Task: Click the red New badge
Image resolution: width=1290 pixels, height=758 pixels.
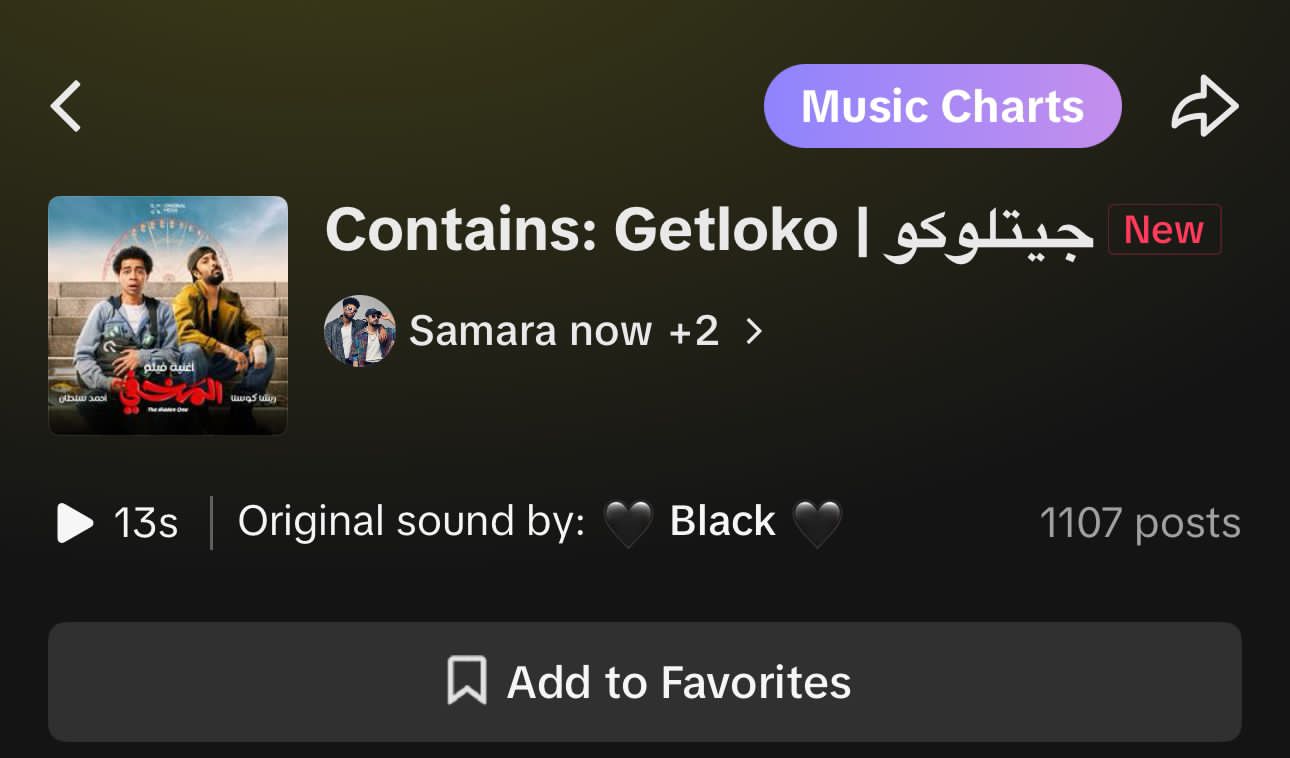Action: [x=1164, y=230]
